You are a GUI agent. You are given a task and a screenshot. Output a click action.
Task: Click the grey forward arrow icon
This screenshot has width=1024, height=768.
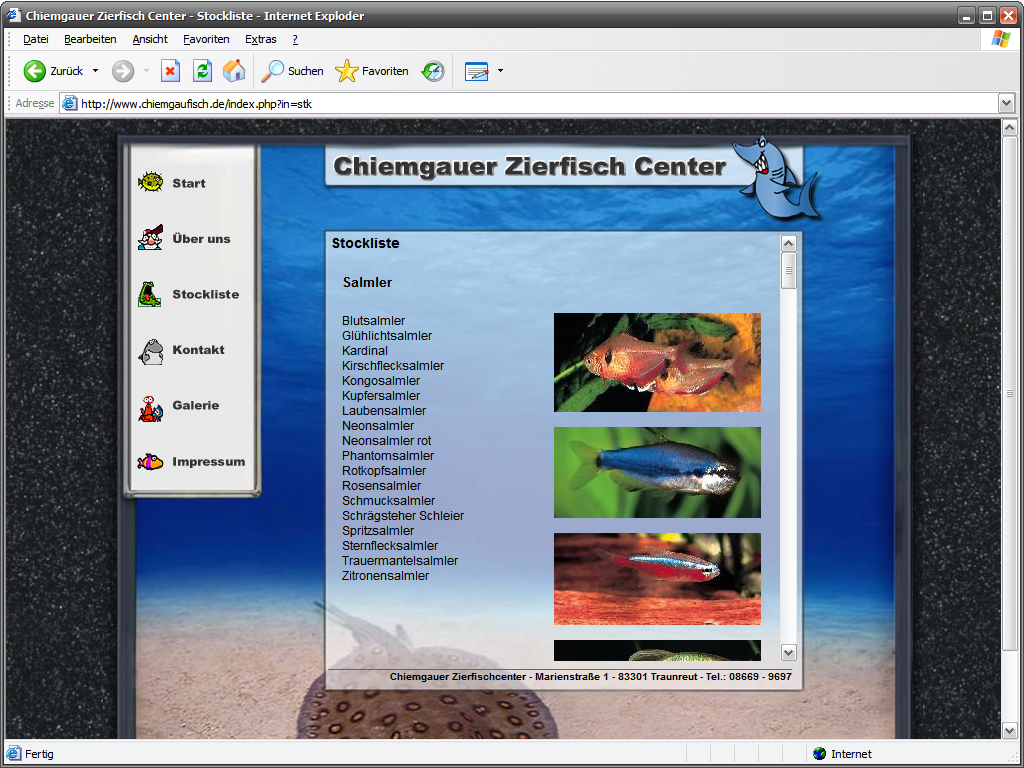(123, 71)
